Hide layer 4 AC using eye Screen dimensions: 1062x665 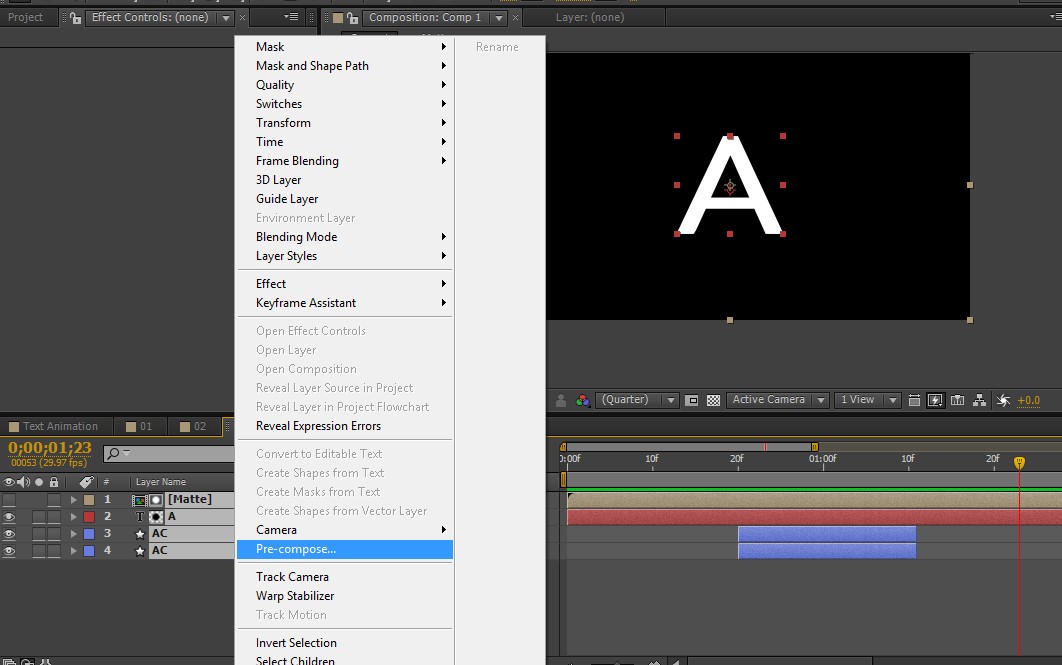[9, 551]
